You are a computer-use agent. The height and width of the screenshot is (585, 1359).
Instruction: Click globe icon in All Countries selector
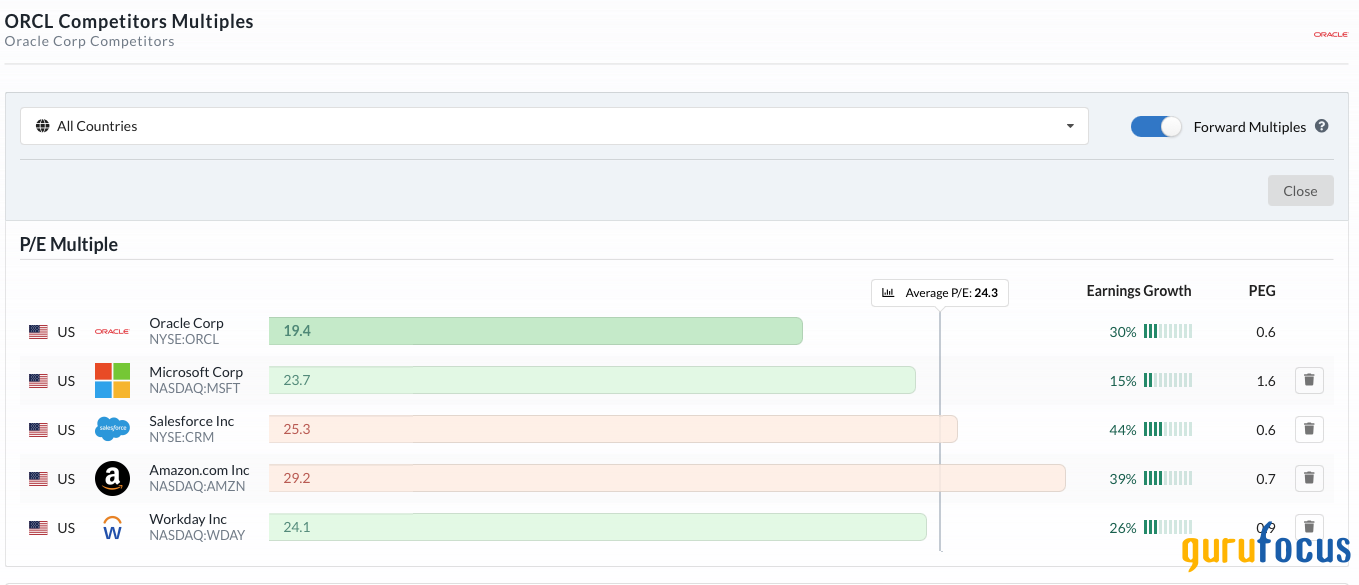coord(42,126)
